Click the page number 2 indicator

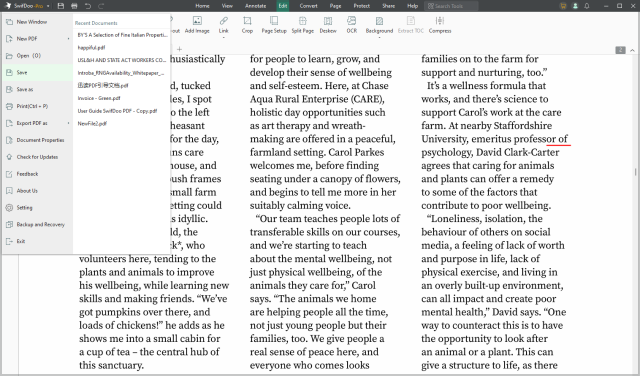(620, 50)
